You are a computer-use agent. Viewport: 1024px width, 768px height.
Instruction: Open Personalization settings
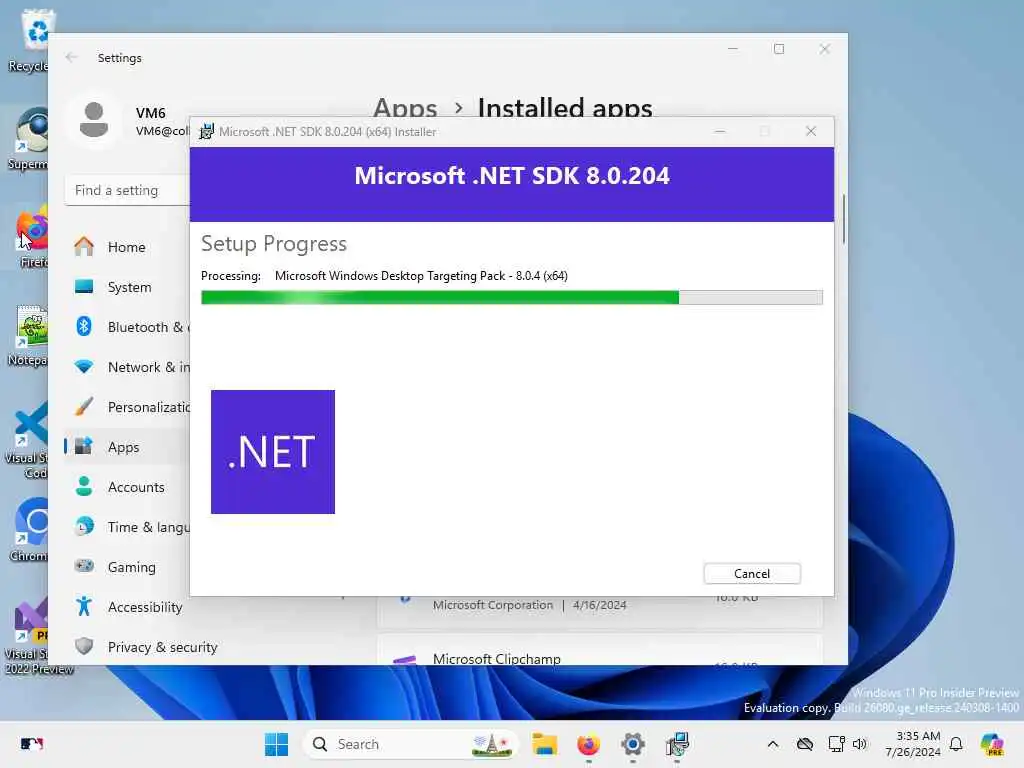coord(127,407)
